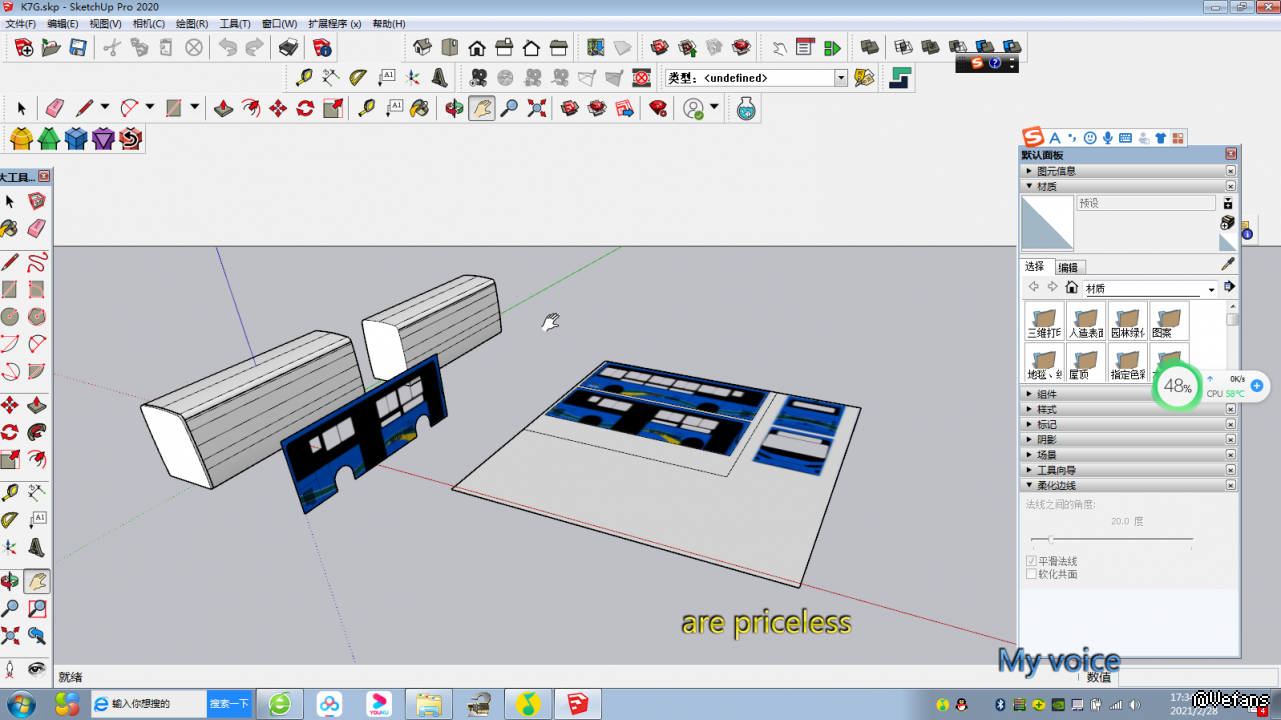Expand the 阴影 panel section

click(x=1047, y=440)
